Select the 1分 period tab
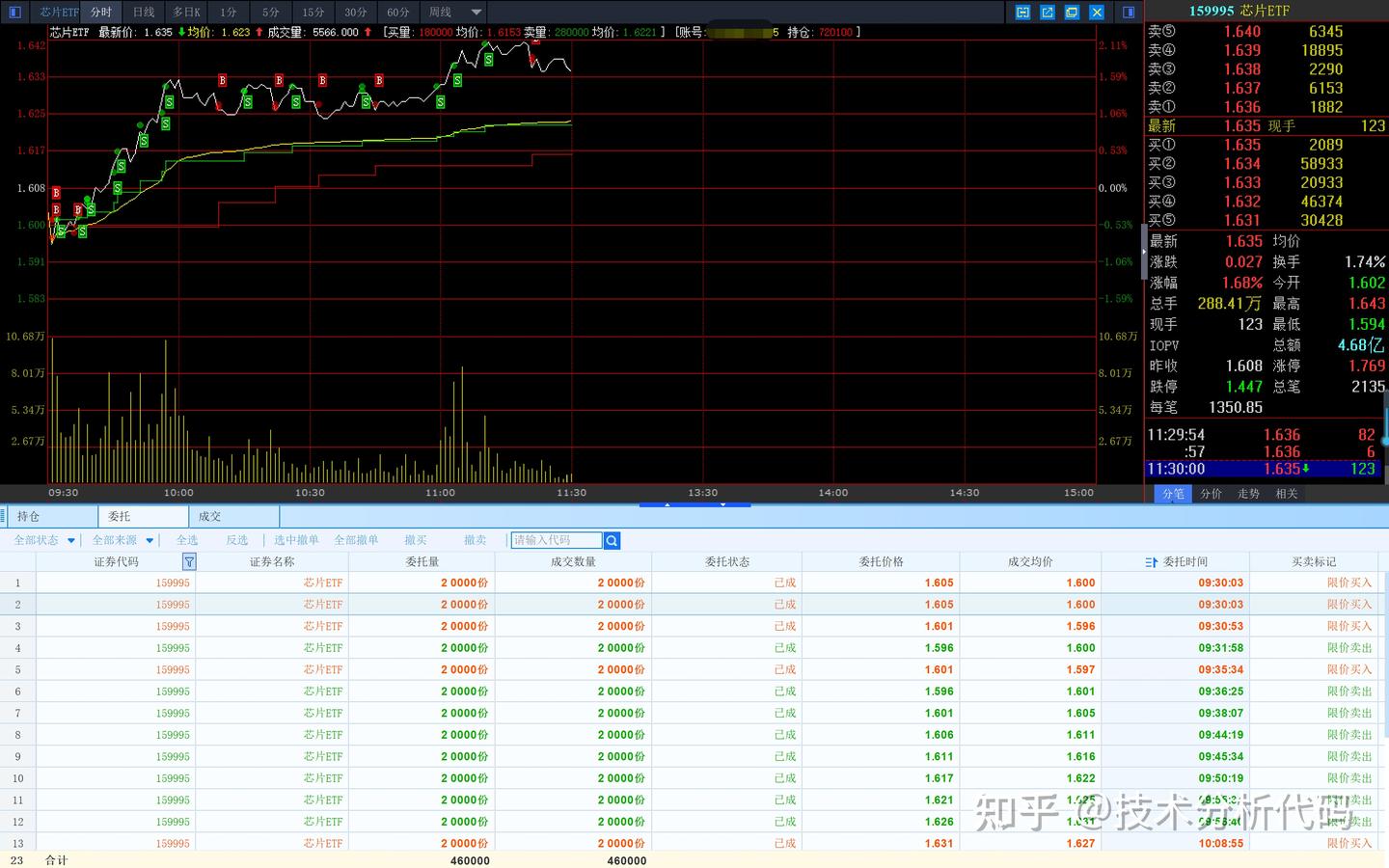 click(229, 12)
